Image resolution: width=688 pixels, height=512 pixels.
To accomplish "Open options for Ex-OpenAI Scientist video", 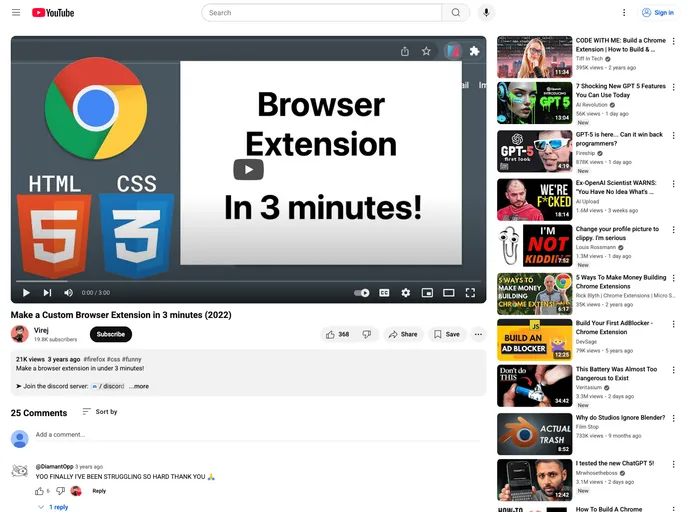I will point(674,183).
